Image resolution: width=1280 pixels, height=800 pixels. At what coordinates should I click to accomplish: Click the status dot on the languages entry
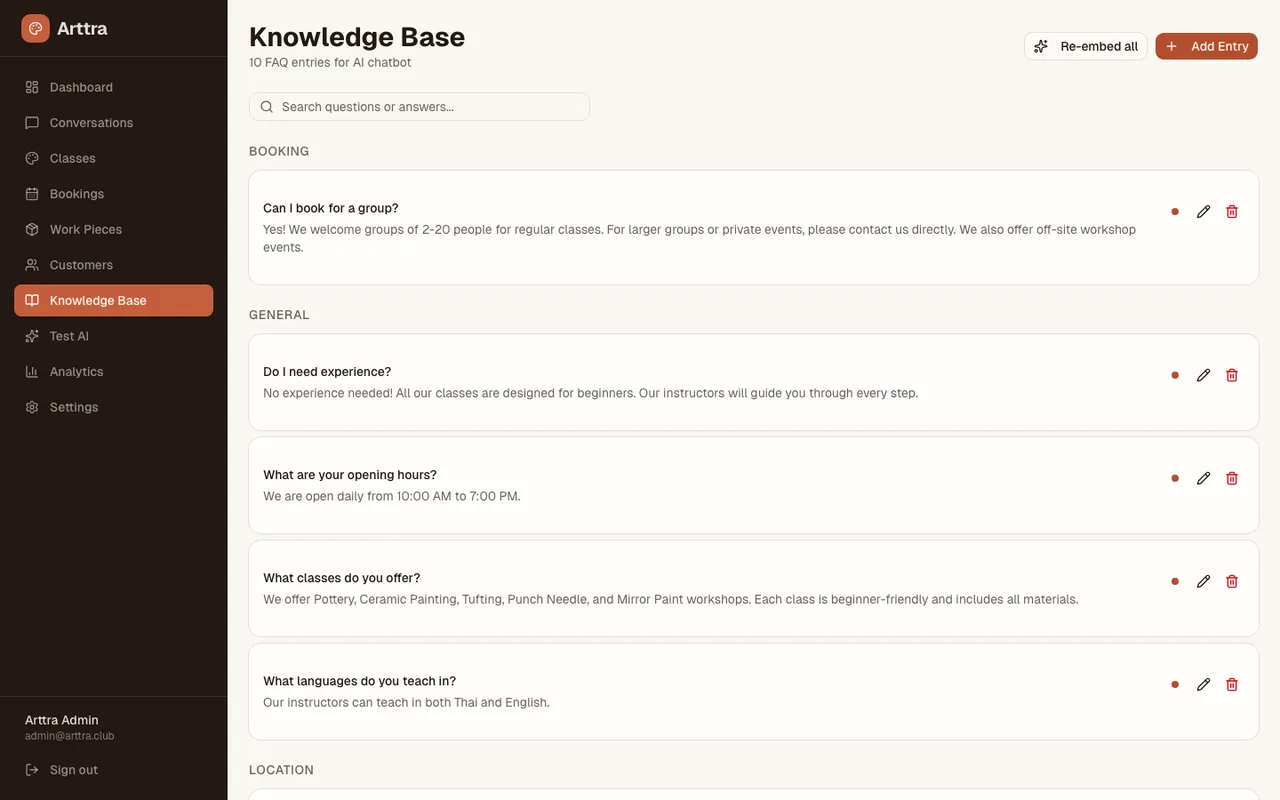[1175, 684]
